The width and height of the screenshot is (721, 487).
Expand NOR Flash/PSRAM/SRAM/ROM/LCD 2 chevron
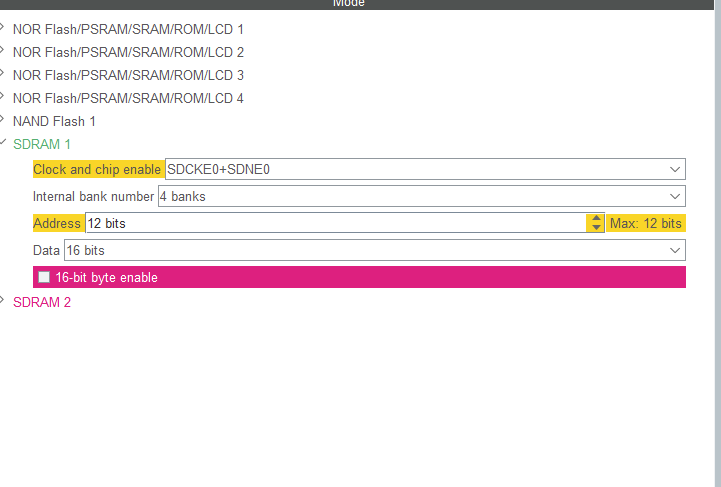click(2, 50)
